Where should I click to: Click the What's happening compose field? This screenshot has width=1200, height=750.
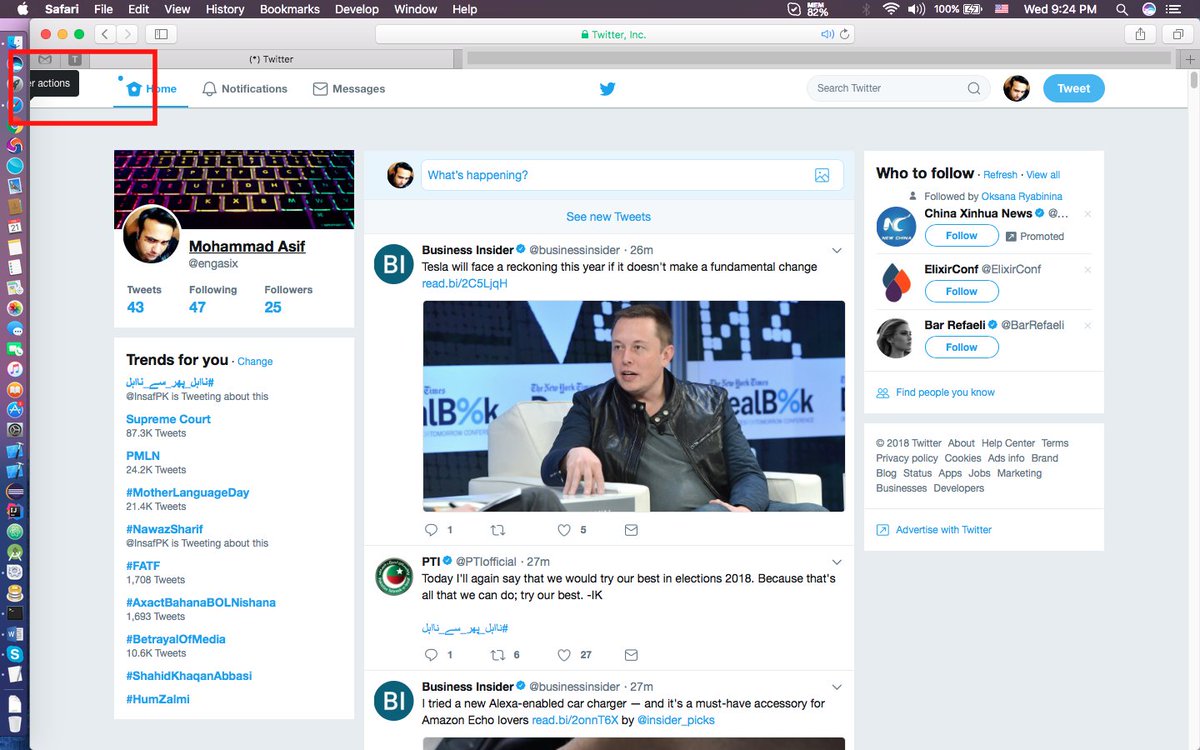pyautogui.click(x=631, y=175)
